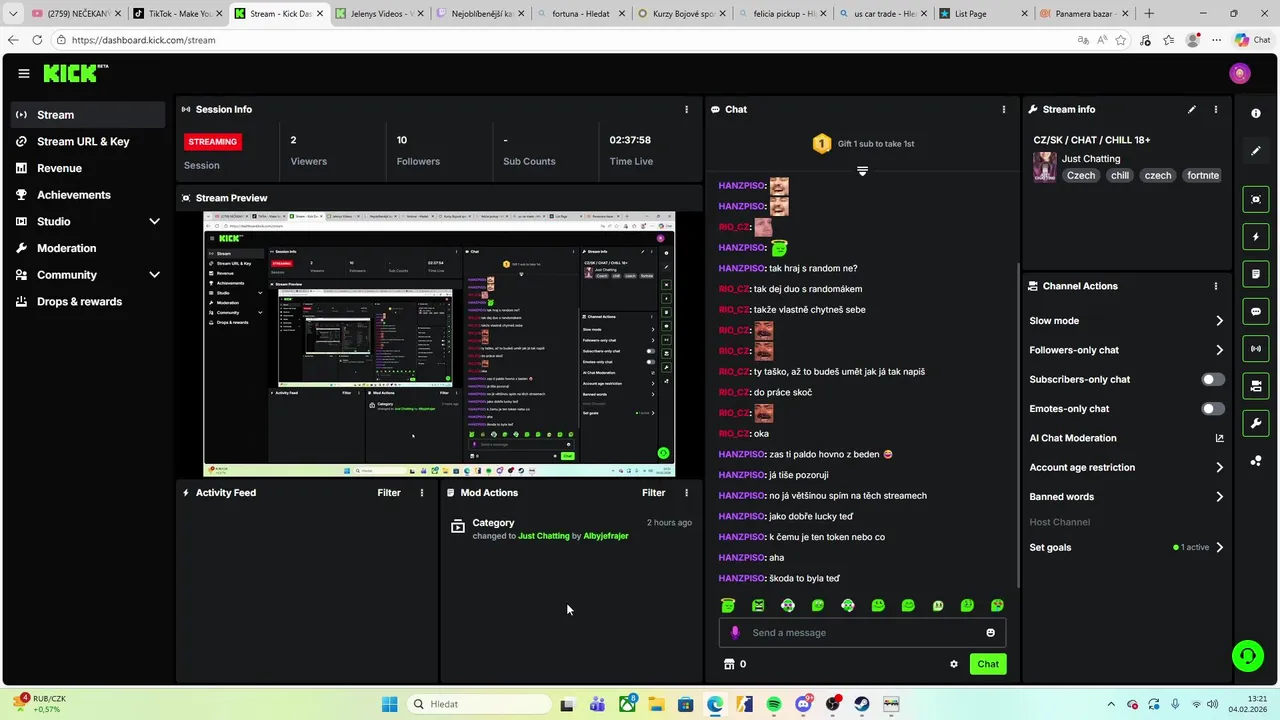Open Windows Start menu

(390, 704)
